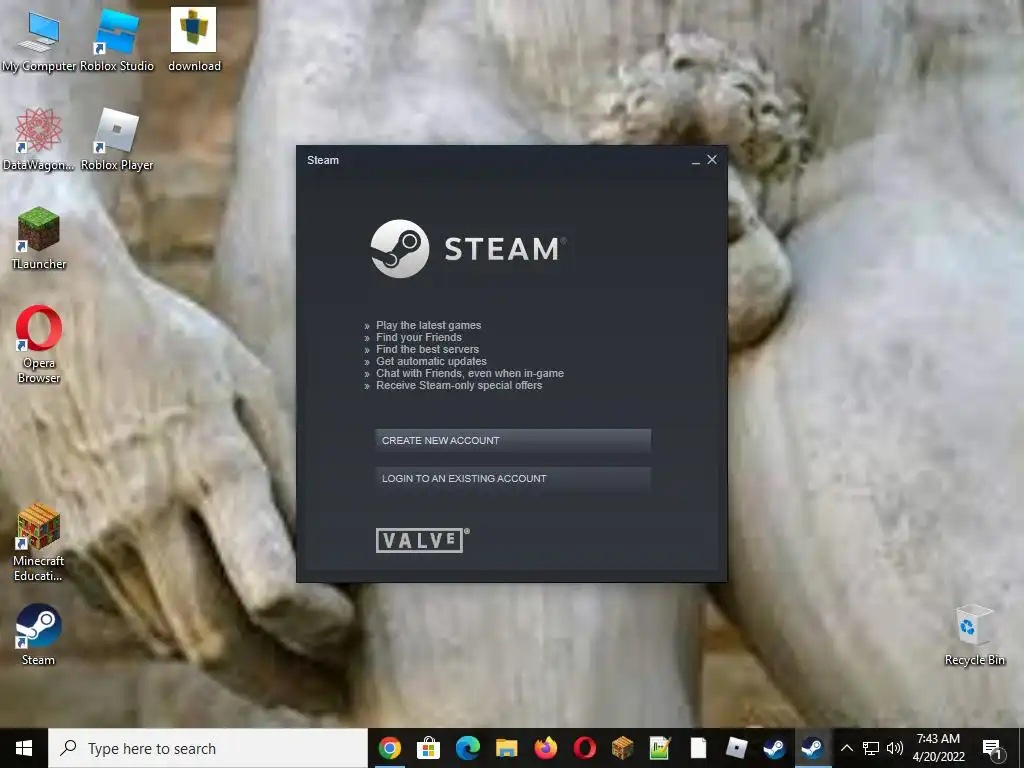Open the volume control tray icon
Viewport: 1024px width, 768px height.
point(895,748)
